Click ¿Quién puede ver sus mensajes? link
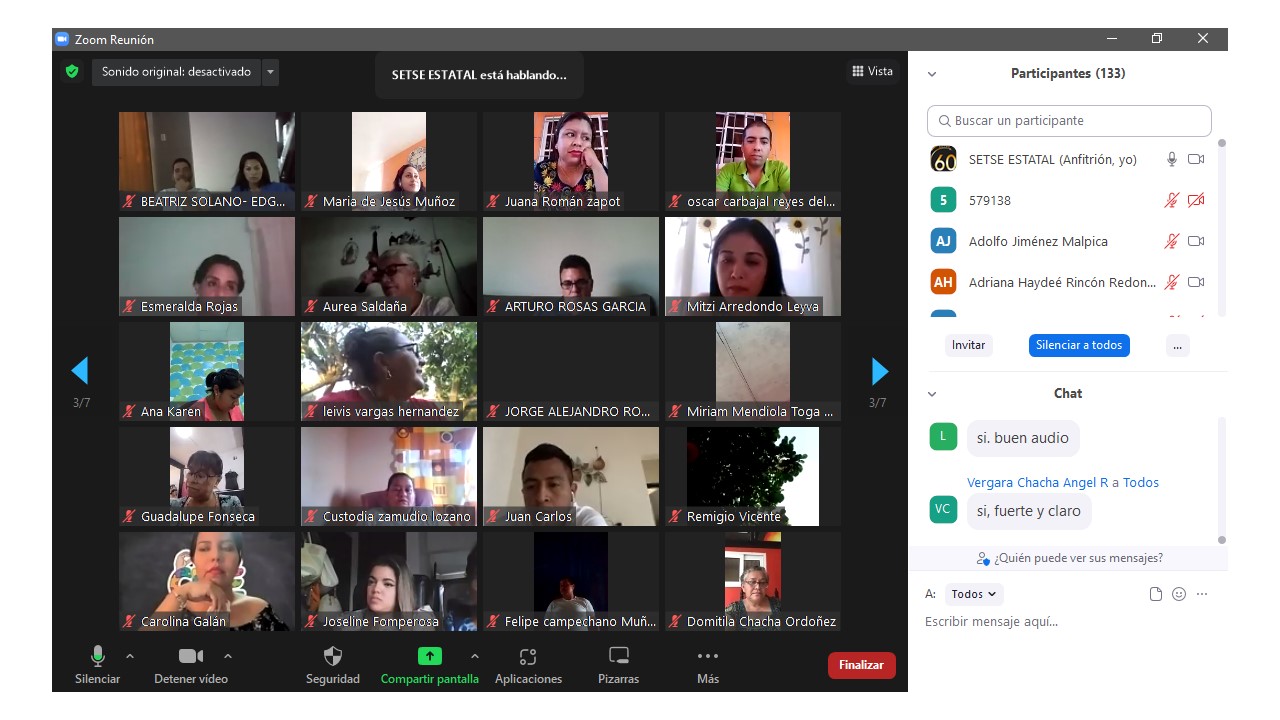1280x720 pixels. (x=1078, y=558)
